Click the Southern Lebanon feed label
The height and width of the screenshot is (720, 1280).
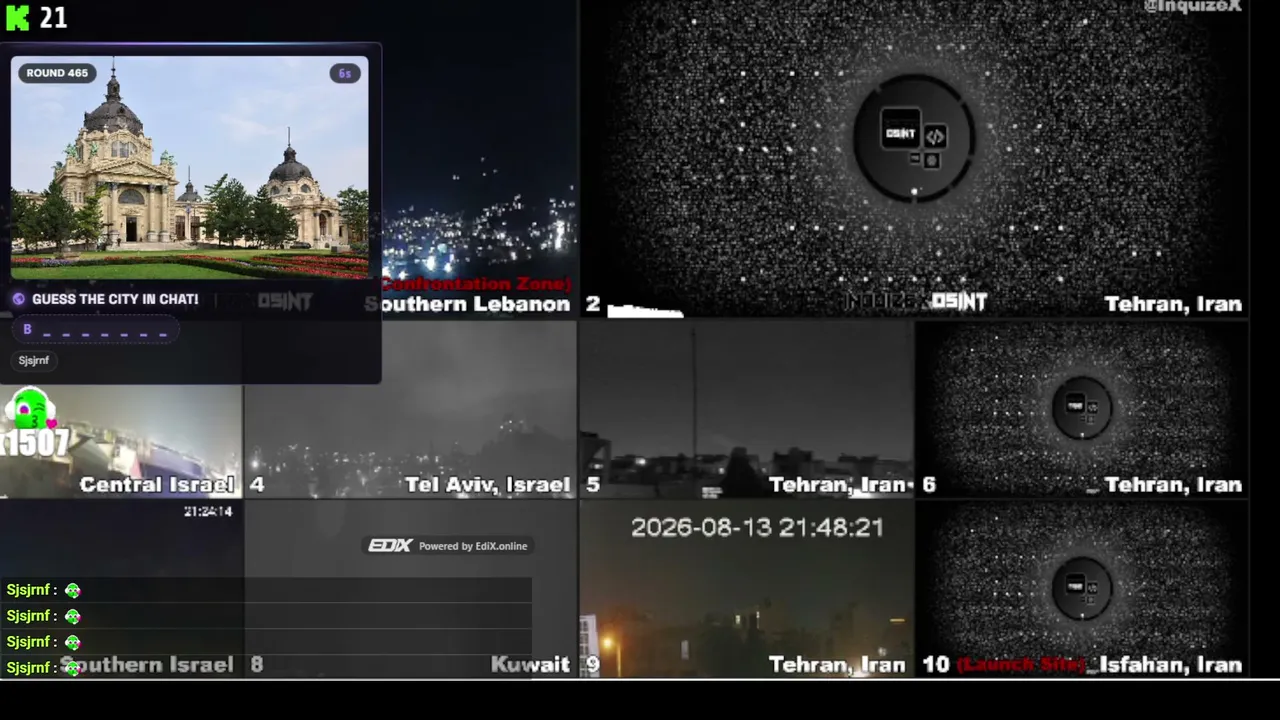(468, 304)
